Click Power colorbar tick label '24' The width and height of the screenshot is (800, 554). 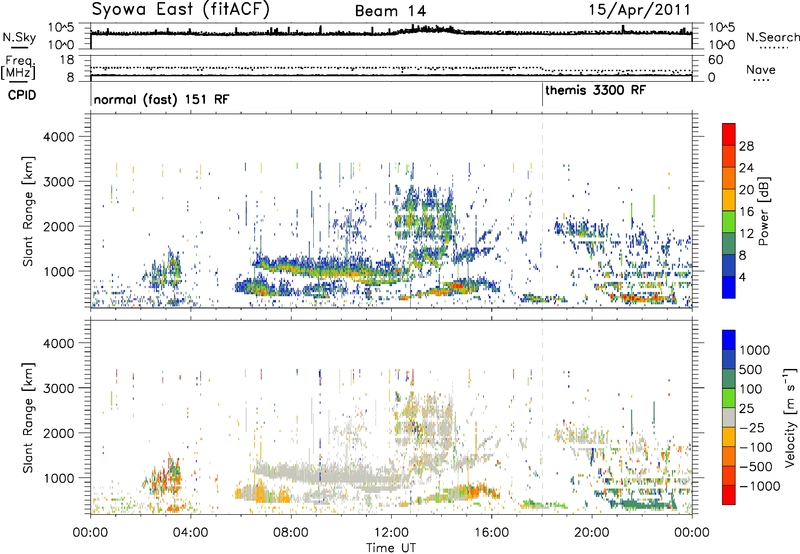(746, 168)
